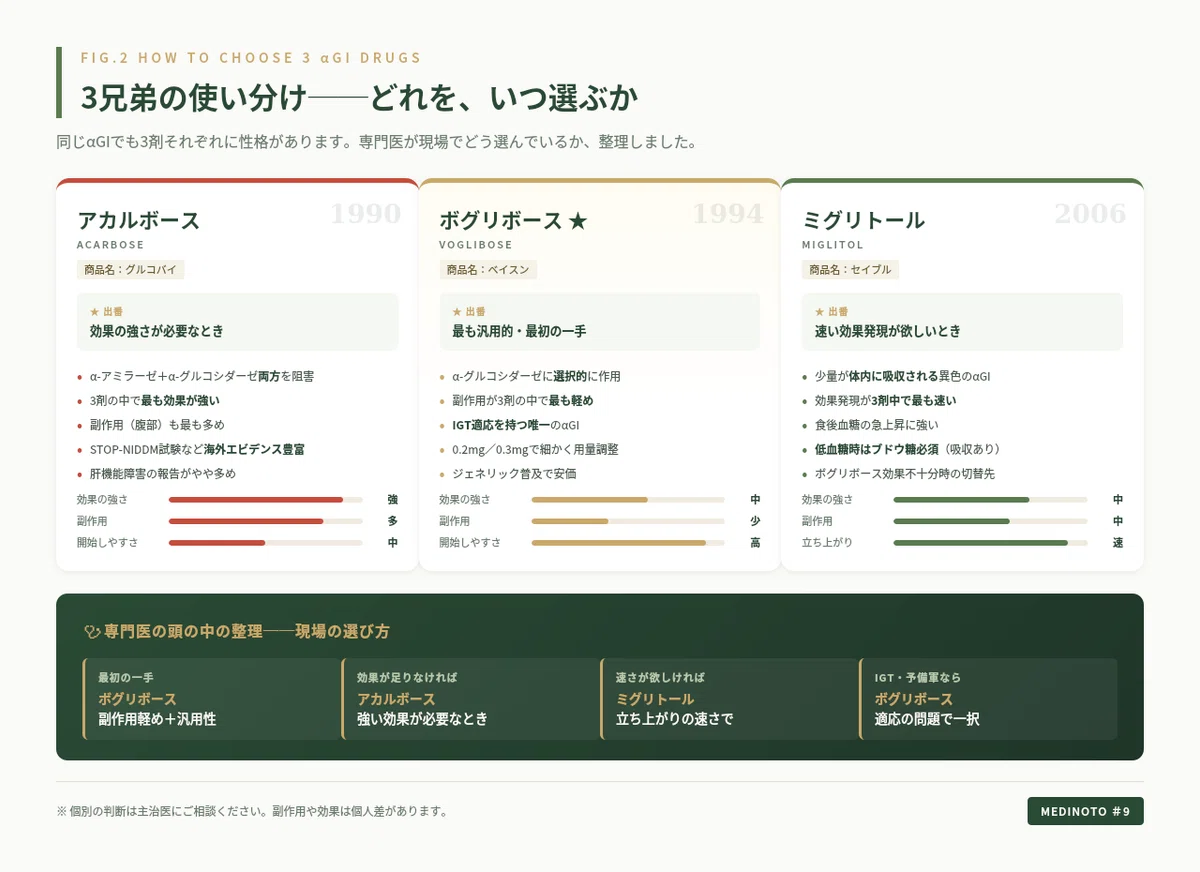Screen dimensions: 1200x872
Task: Click the 1994 year label on ボグリボース card
Action: click(x=728, y=214)
